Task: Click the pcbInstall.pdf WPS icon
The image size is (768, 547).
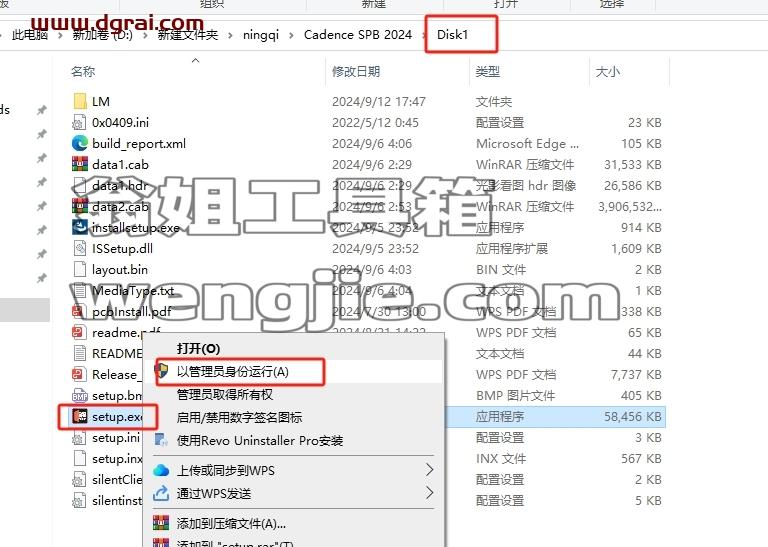Action: tap(79, 311)
